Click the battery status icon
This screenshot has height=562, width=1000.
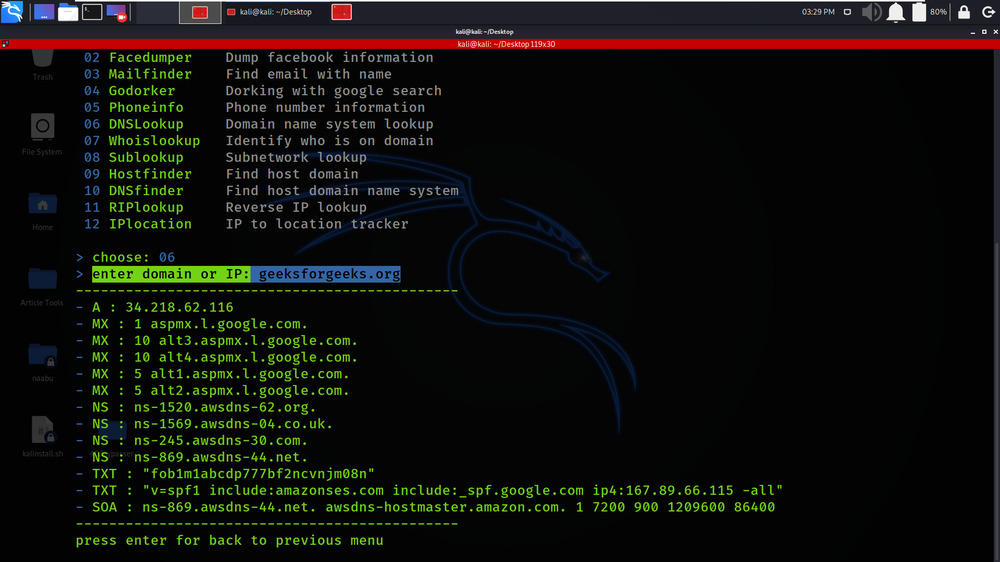click(919, 12)
